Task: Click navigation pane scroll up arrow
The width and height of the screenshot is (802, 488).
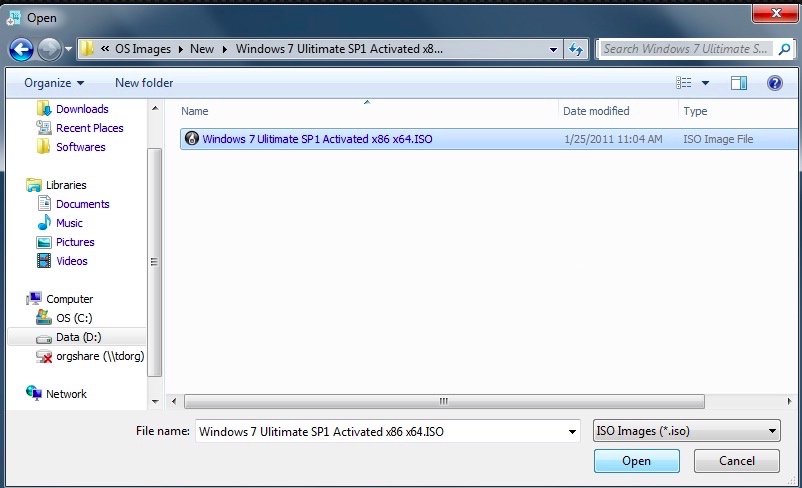Action: (155, 108)
